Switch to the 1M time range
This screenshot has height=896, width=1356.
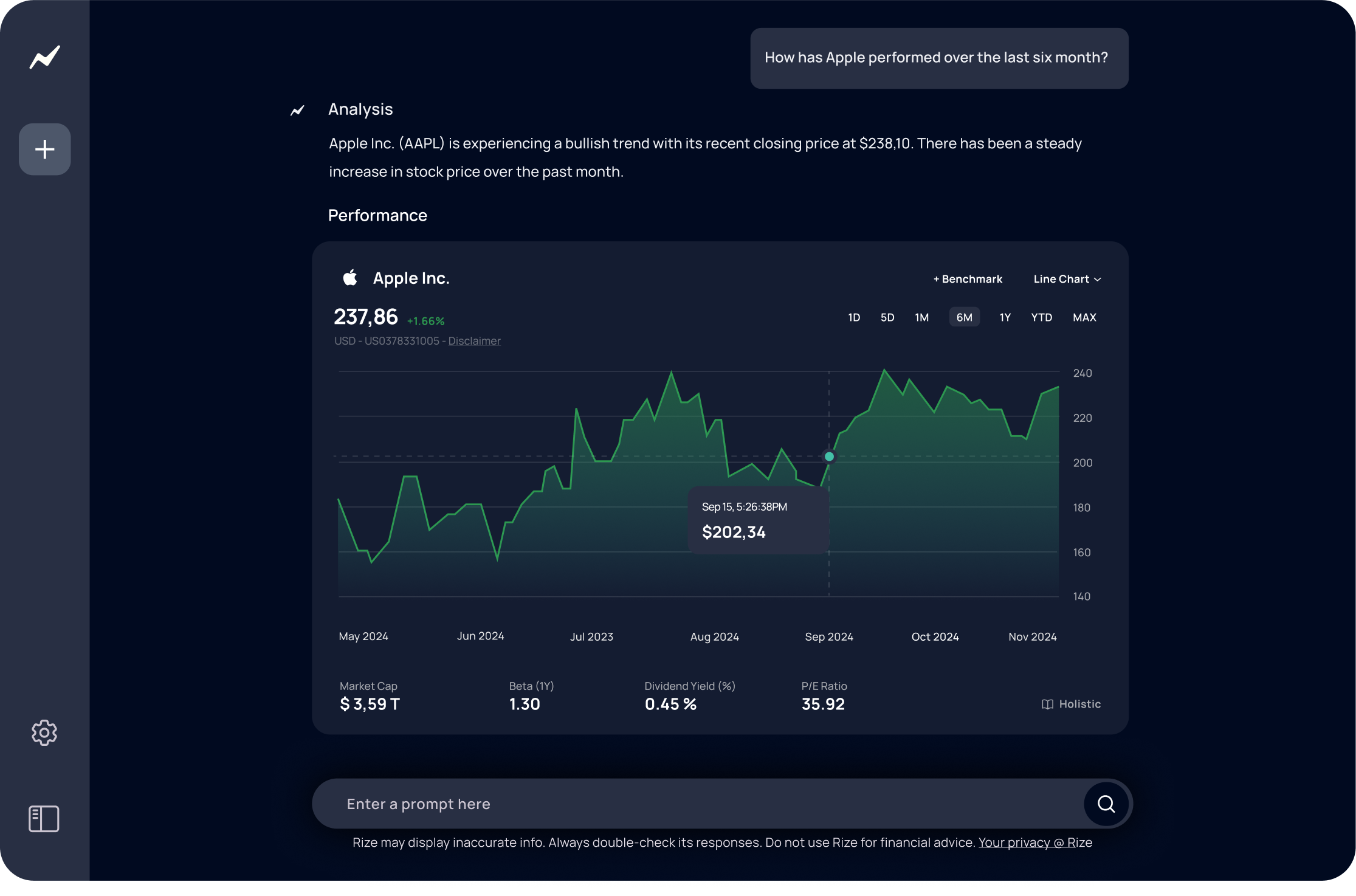(x=921, y=317)
